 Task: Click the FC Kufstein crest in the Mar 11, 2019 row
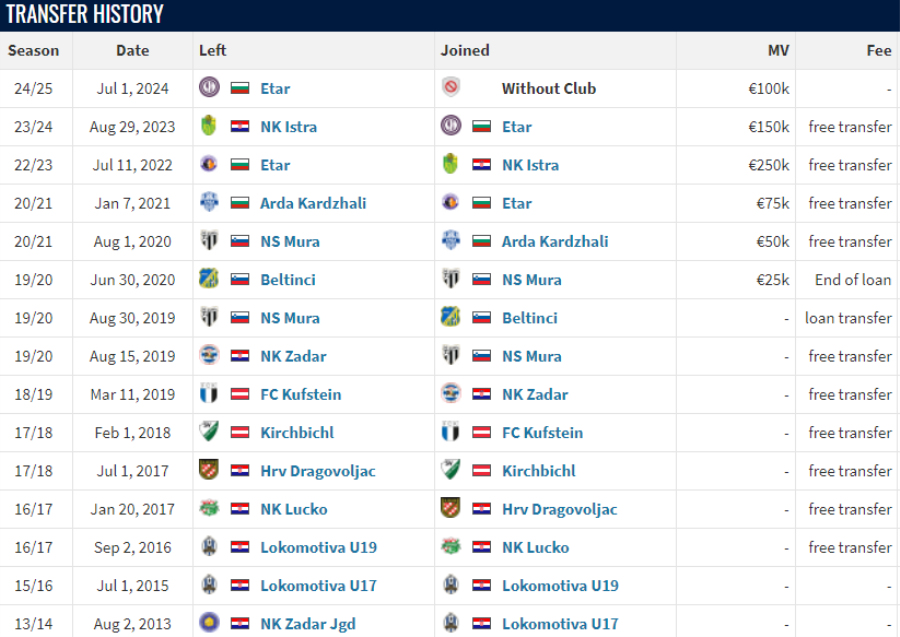point(209,394)
